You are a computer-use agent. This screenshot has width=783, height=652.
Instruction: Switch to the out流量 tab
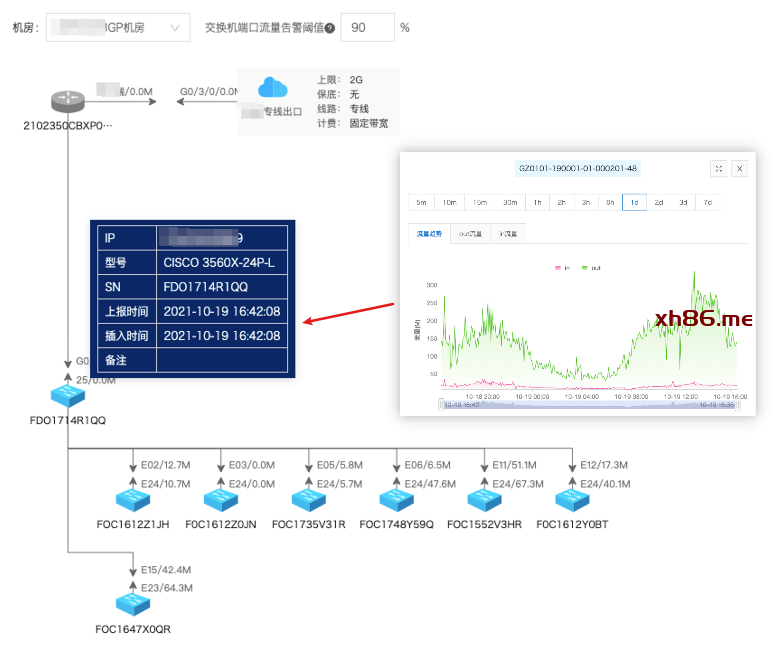(x=470, y=234)
